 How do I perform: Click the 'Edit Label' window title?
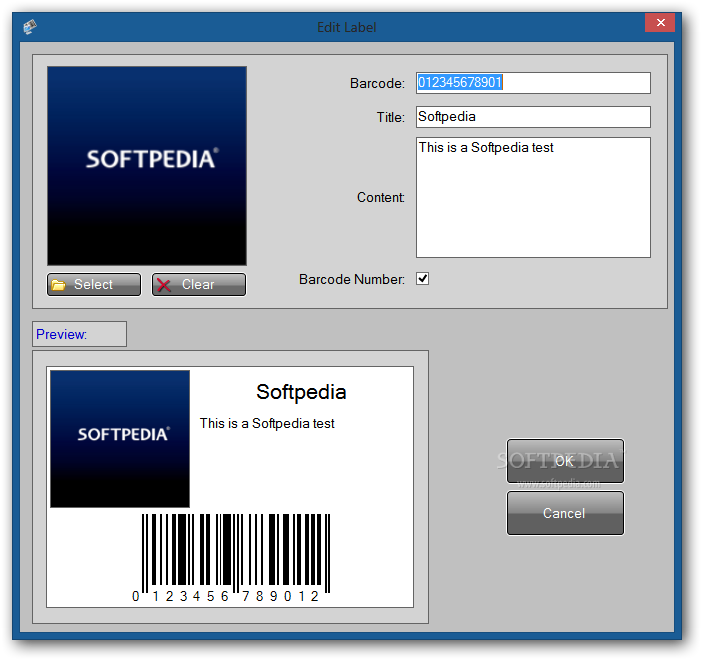tap(347, 27)
